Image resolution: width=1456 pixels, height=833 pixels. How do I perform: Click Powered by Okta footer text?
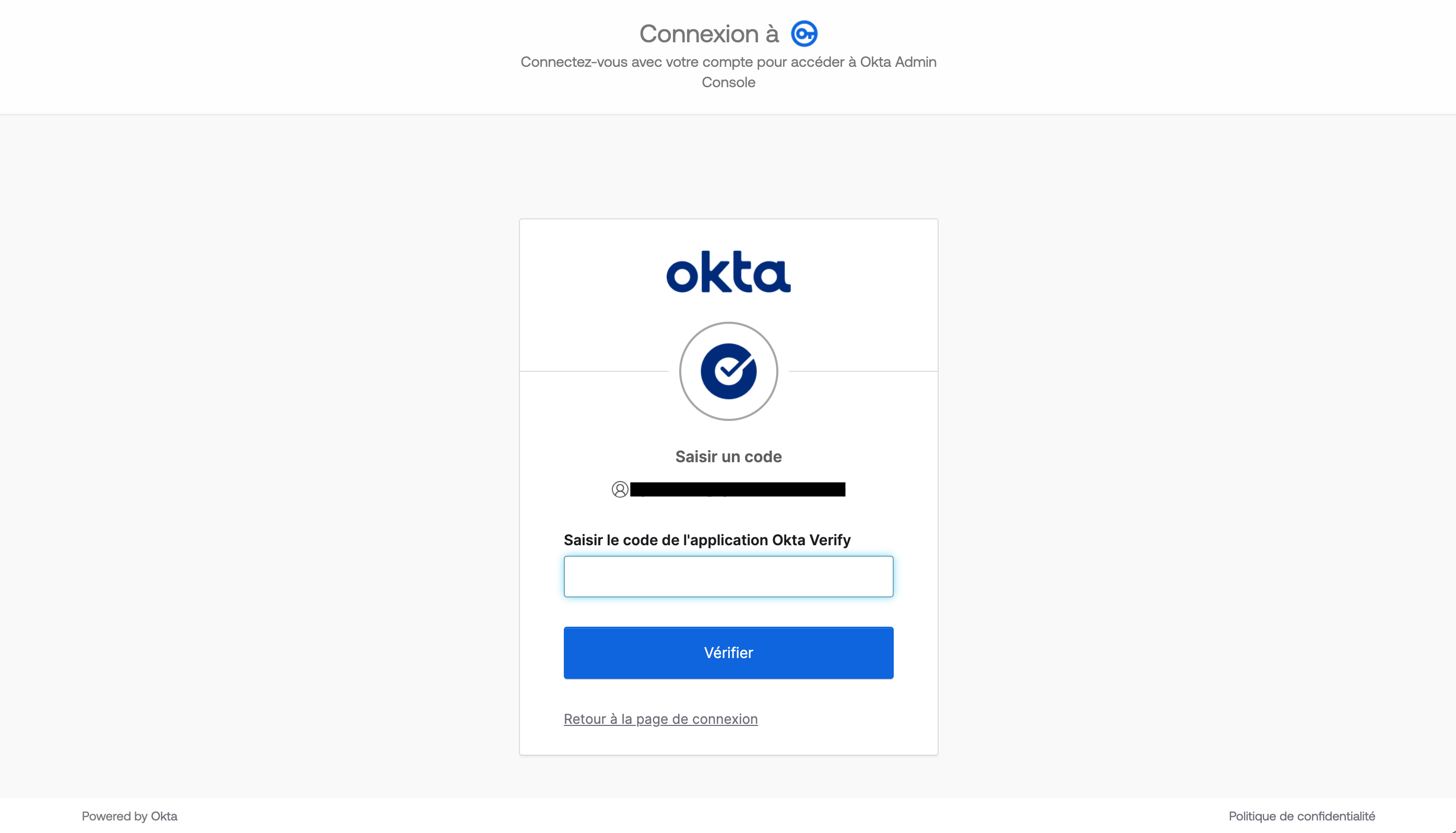pyautogui.click(x=129, y=816)
